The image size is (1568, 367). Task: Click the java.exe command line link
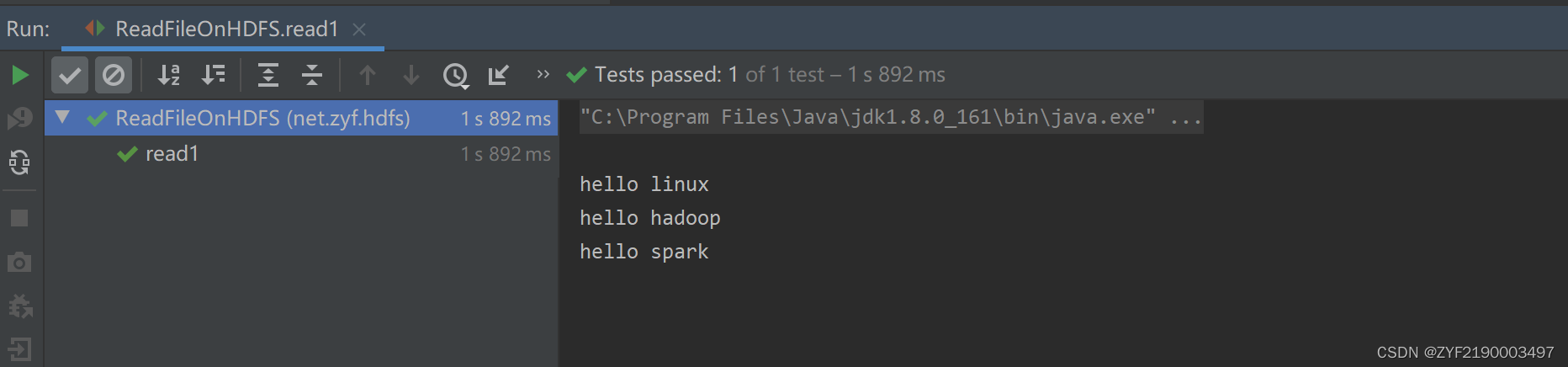[891, 117]
